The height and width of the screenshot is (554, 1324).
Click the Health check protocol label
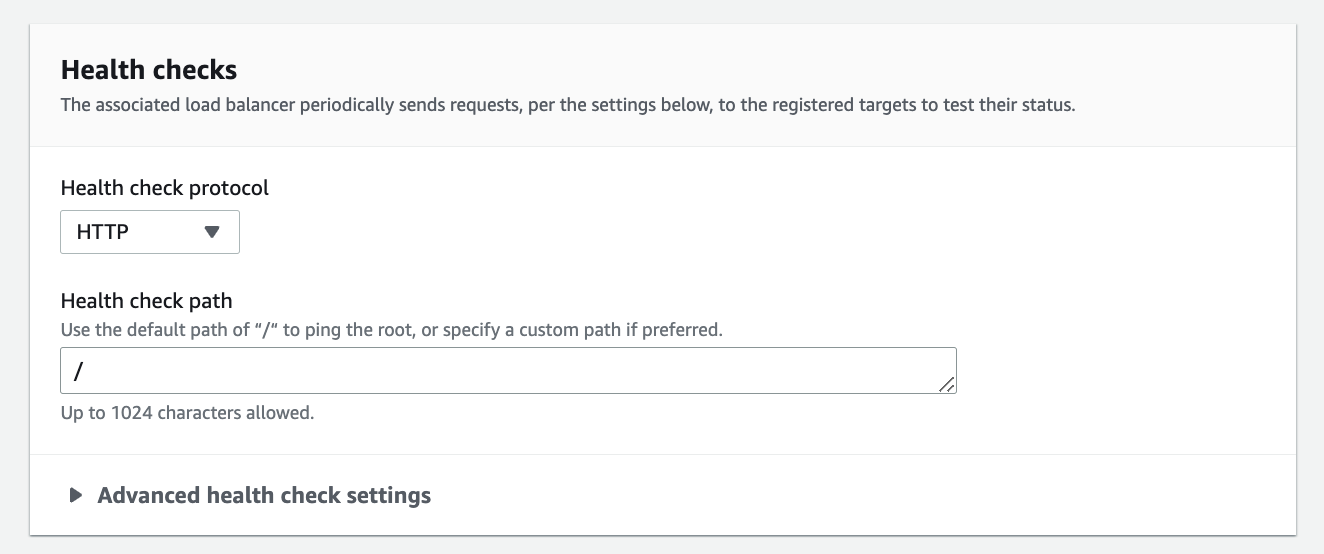[165, 188]
